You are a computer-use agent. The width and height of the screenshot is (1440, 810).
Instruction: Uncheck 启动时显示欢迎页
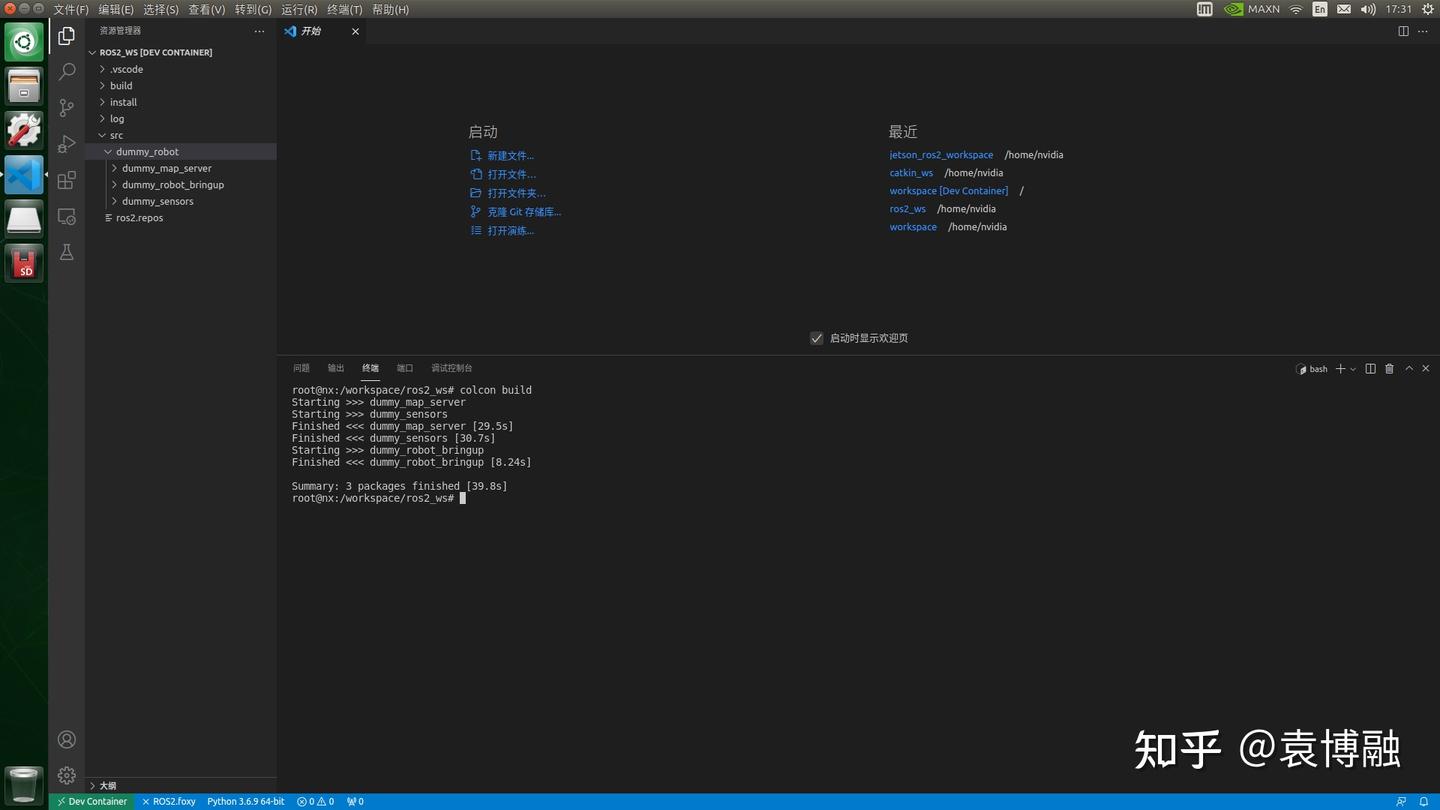click(817, 338)
